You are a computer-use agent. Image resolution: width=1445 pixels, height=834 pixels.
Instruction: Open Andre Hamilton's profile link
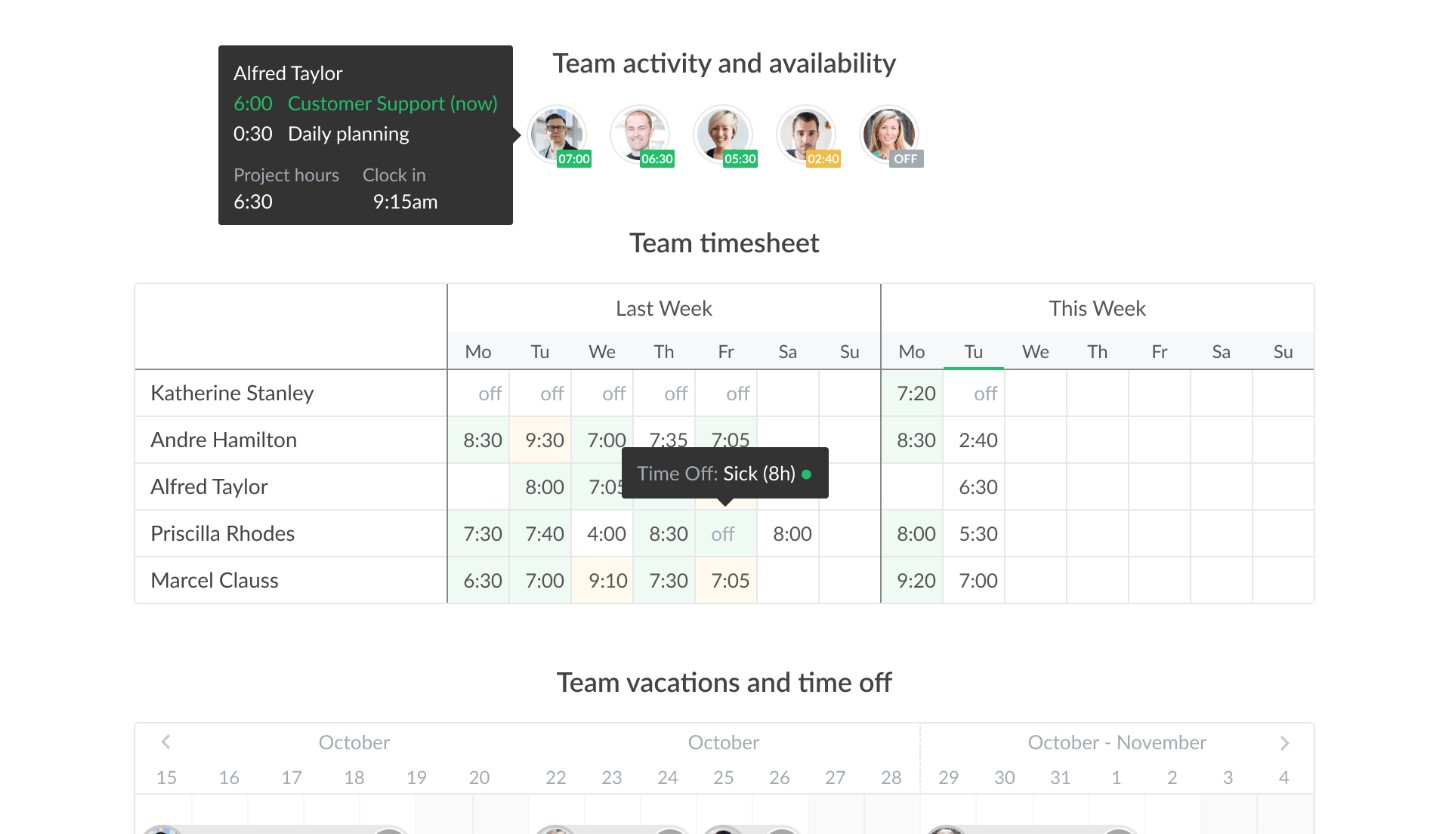pos(223,439)
